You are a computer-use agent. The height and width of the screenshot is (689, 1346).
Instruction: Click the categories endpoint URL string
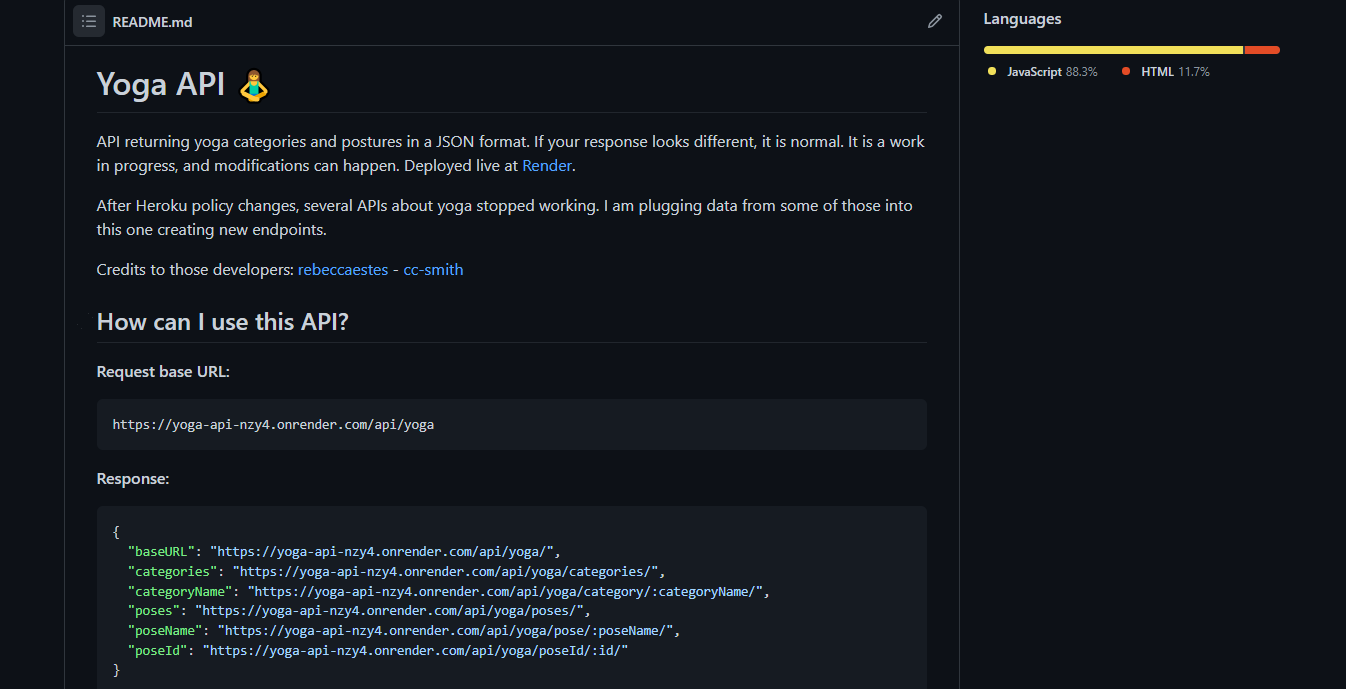(446, 571)
